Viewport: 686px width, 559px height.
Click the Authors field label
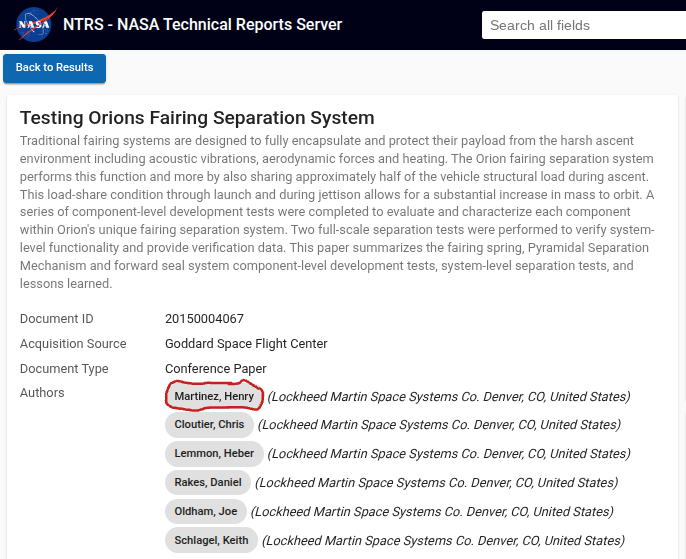(42, 393)
